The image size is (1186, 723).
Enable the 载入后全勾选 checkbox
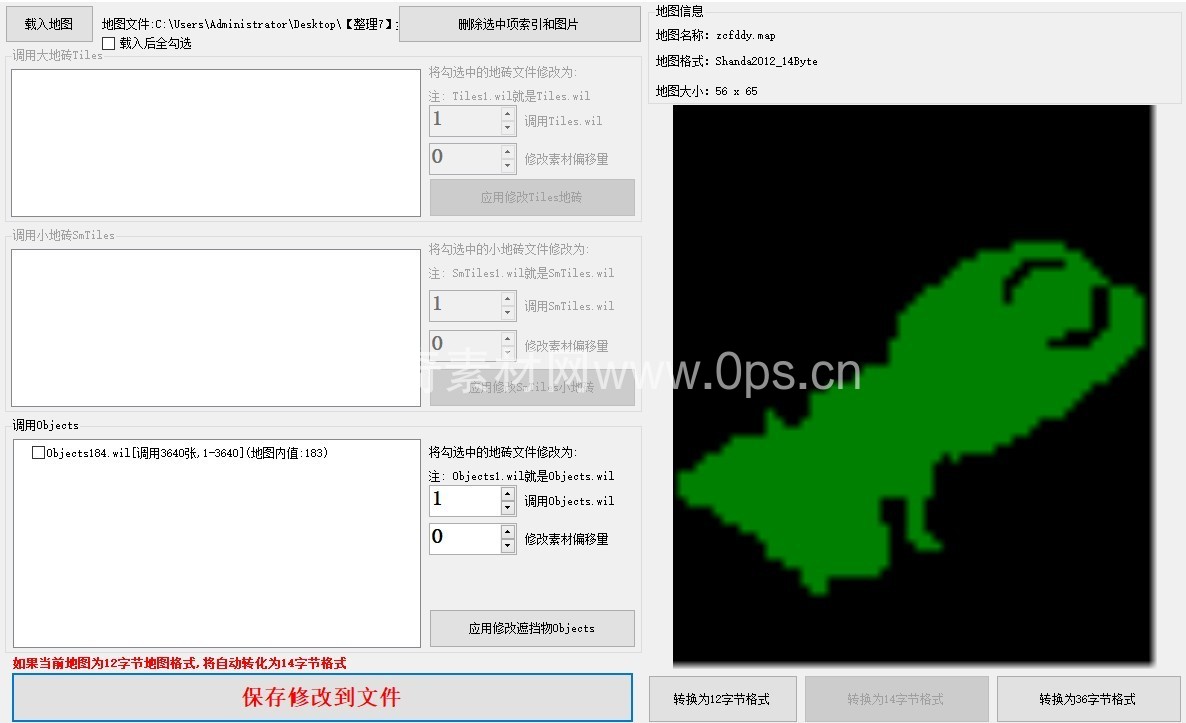(109, 44)
